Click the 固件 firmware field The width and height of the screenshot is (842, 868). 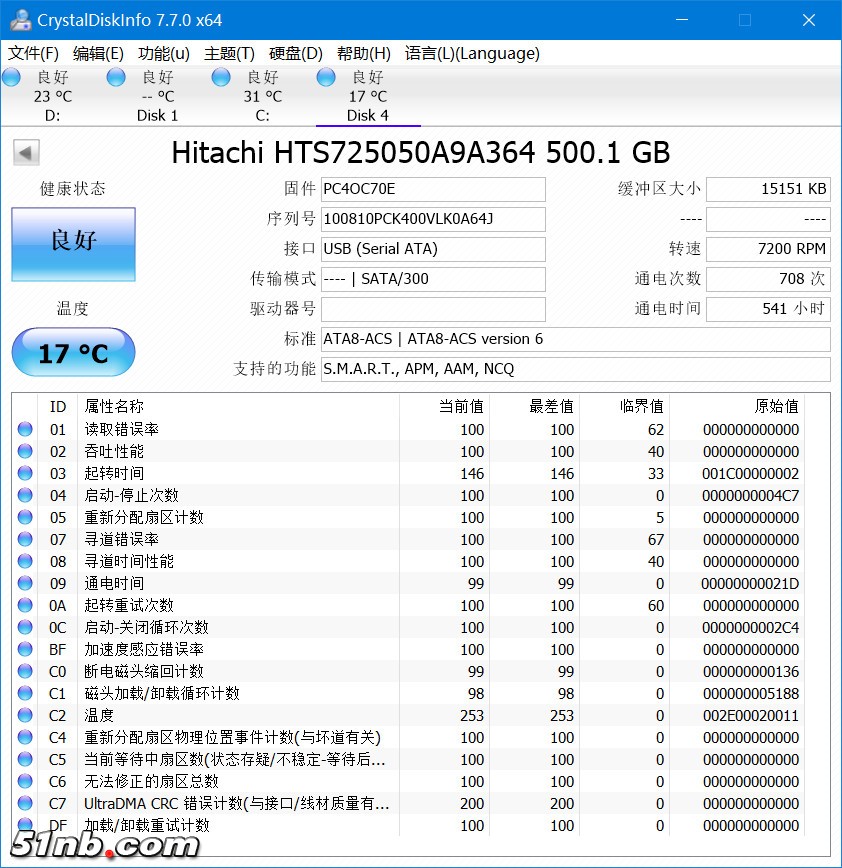point(433,189)
